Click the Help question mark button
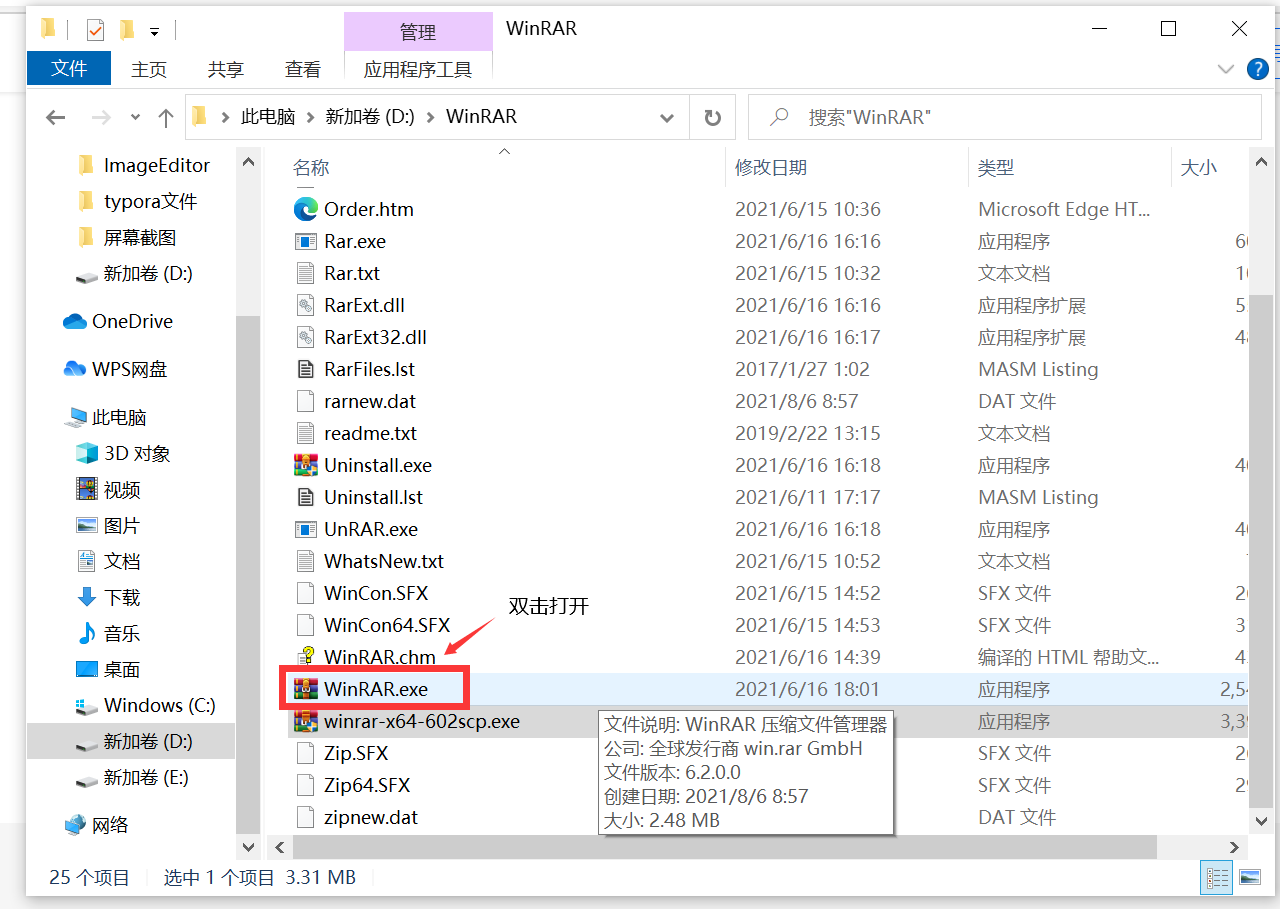The width and height of the screenshot is (1280, 909). [1258, 69]
